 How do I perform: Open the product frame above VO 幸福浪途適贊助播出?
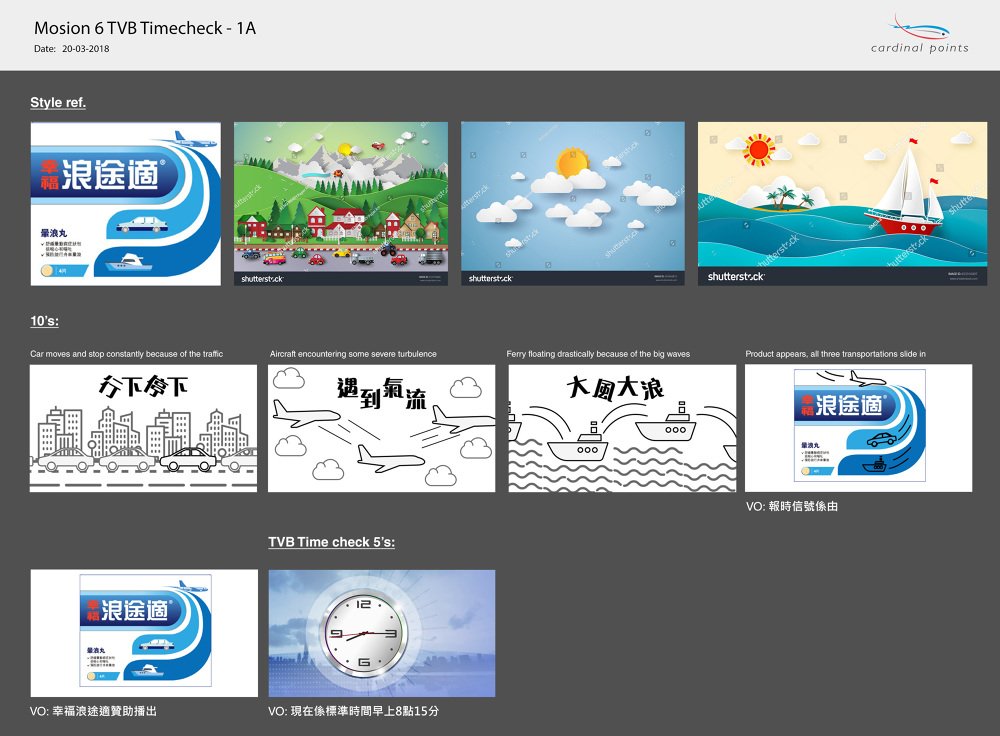[143, 633]
